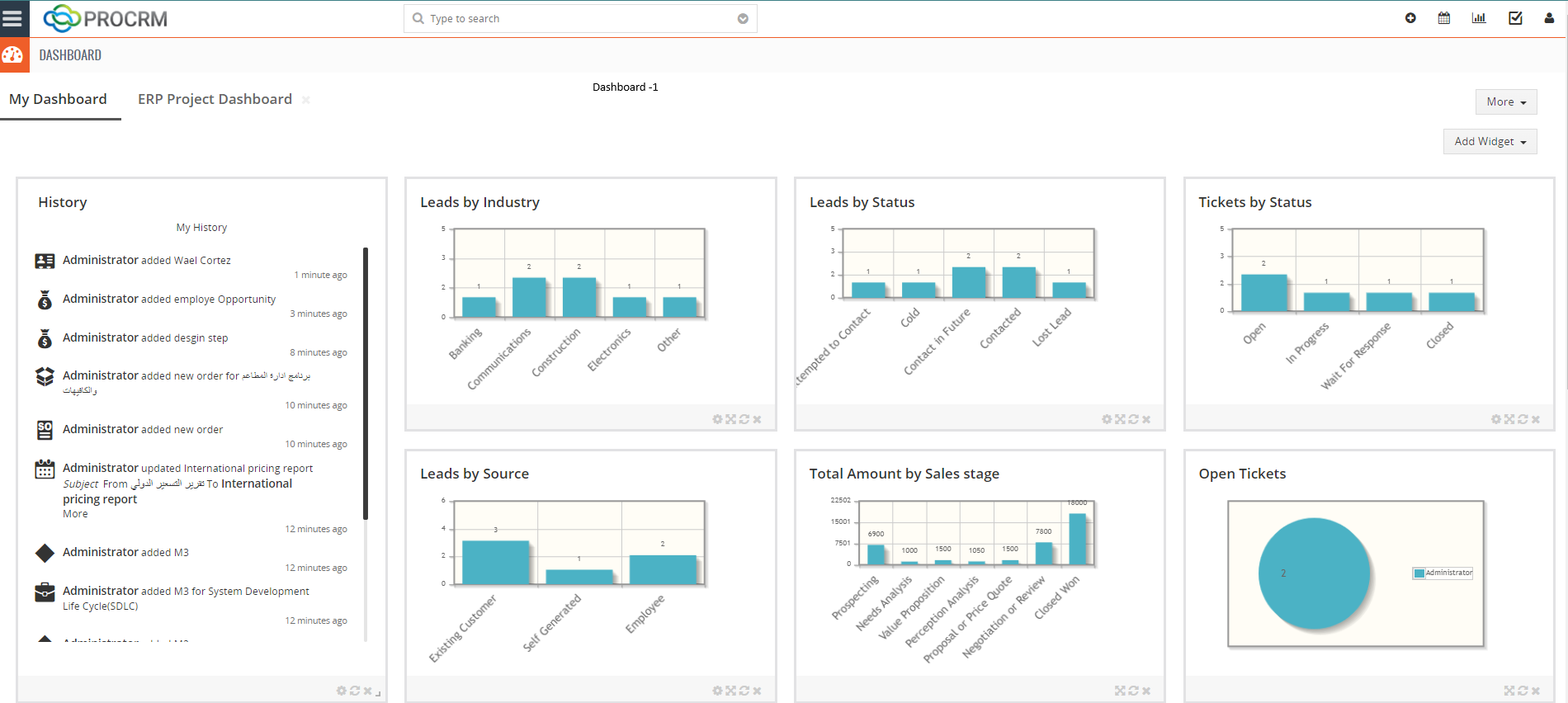The width and height of the screenshot is (1568, 703).
Task: Open the tasks checkmark icon in top bar
Action: coord(1515,18)
